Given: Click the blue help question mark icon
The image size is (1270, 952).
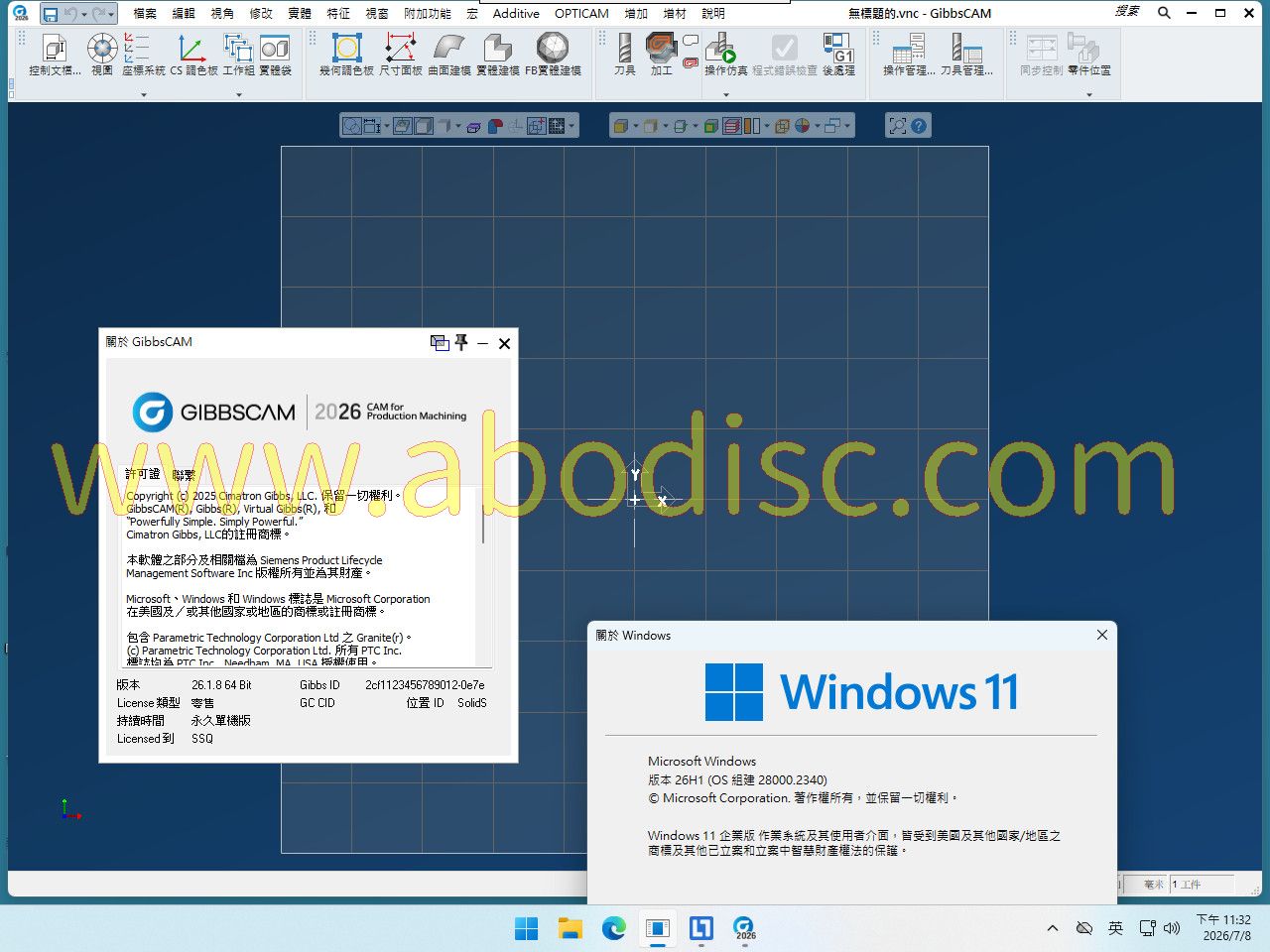Looking at the screenshot, I should 919,126.
